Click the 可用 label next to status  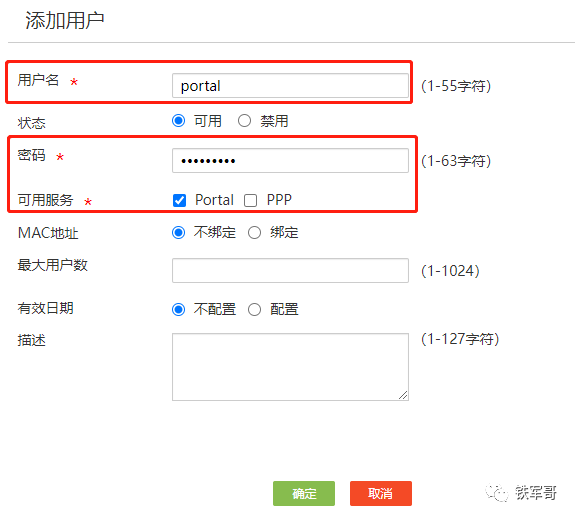tap(208, 121)
